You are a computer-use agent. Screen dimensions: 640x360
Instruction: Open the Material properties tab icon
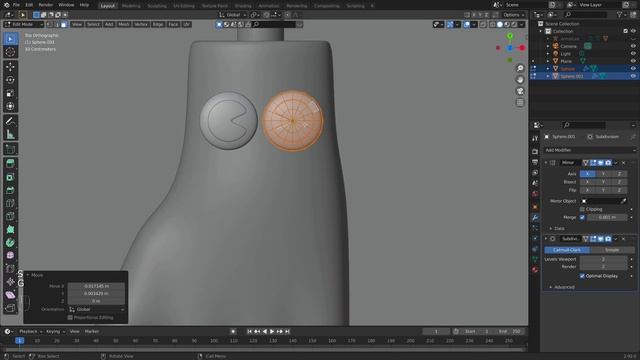tap(535, 269)
